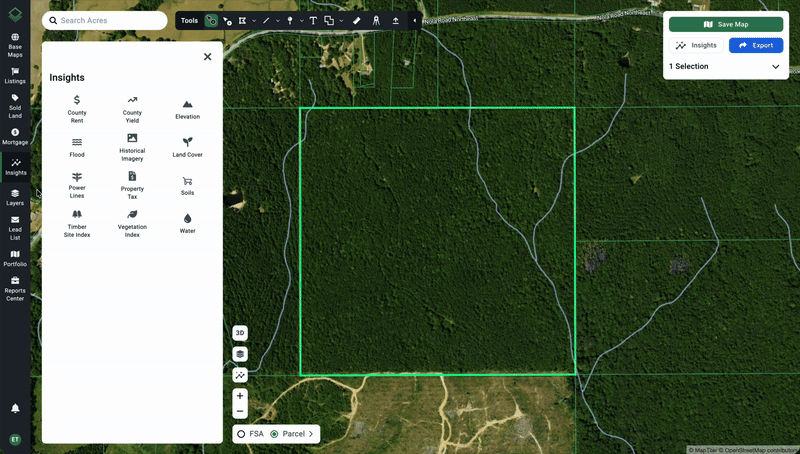Screen dimensions: 800x454
Task: Open Lead List in sidebar
Action: [x=15, y=228]
